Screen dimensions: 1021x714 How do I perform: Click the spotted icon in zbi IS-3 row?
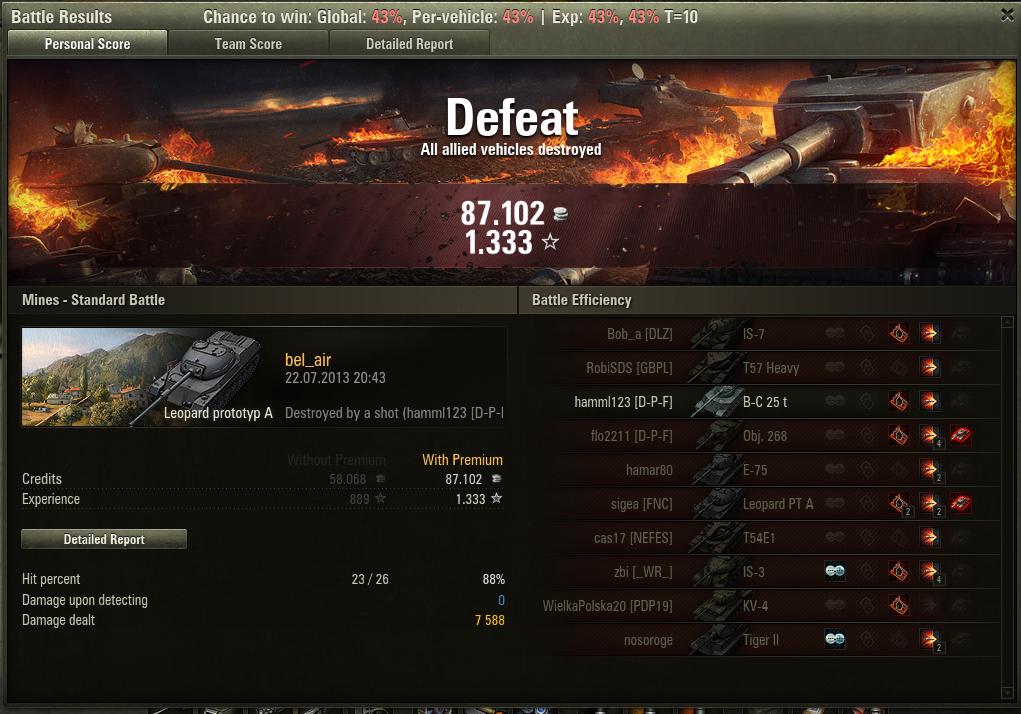click(835, 571)
